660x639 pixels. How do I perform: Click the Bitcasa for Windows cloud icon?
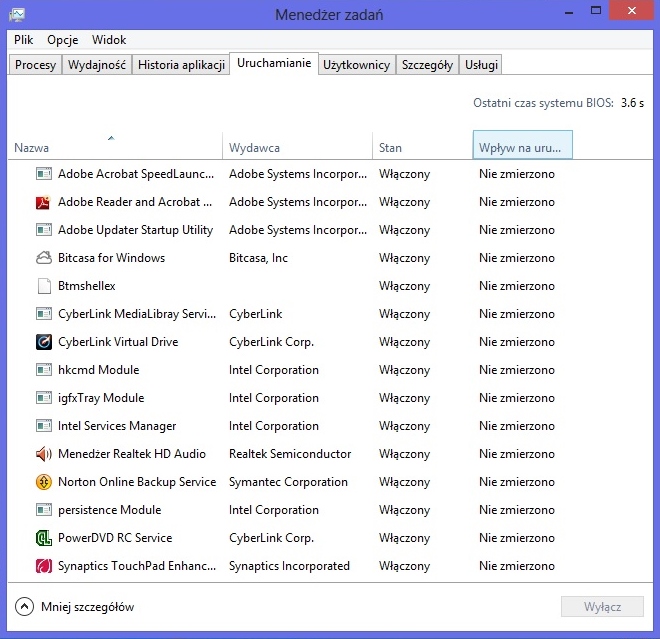pyautogui.click(x=44, y=258)
